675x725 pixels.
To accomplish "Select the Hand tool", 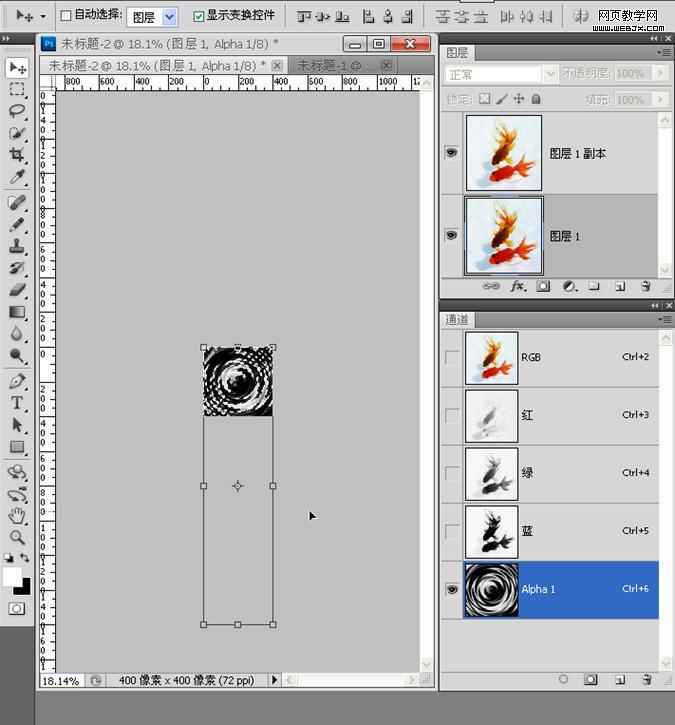I will (x=18, y=515).
